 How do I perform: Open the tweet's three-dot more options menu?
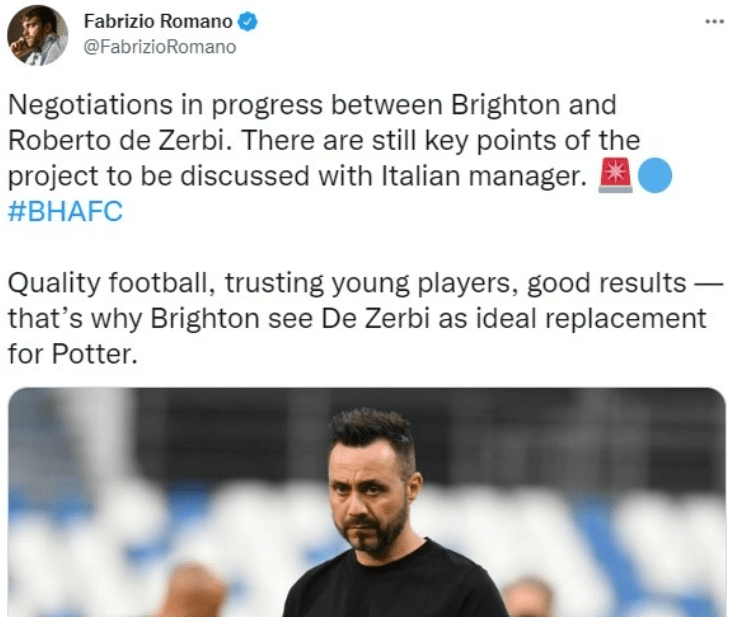pyautogui.click(x=712, y=21)
